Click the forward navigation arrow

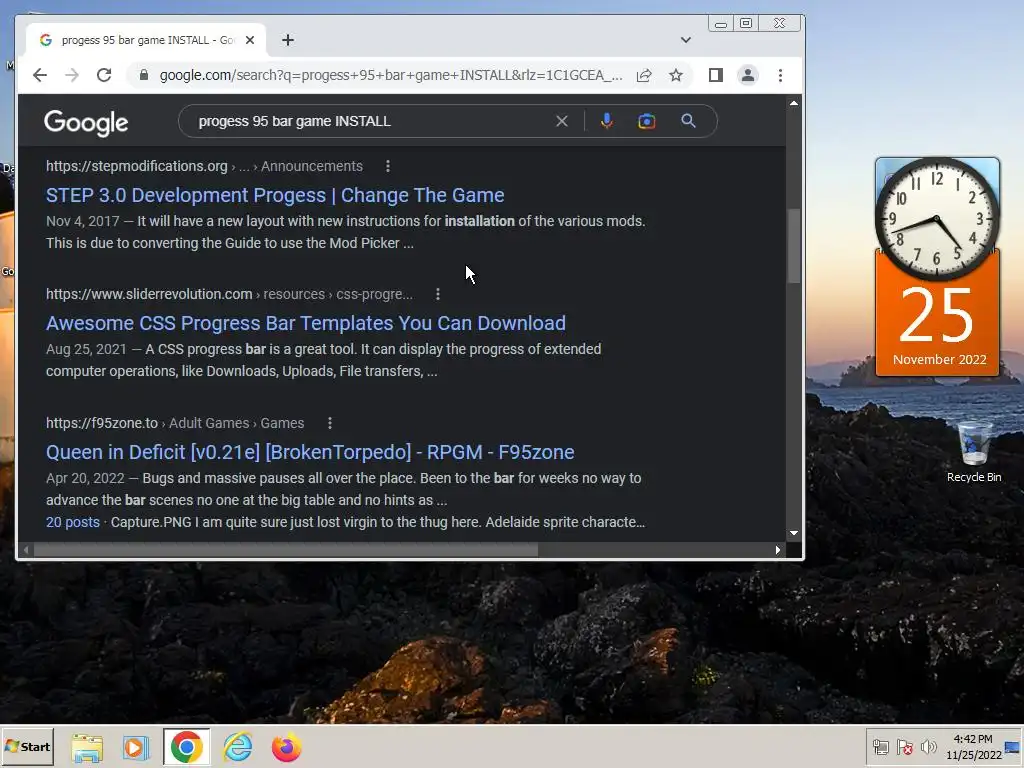pos(72,75)
